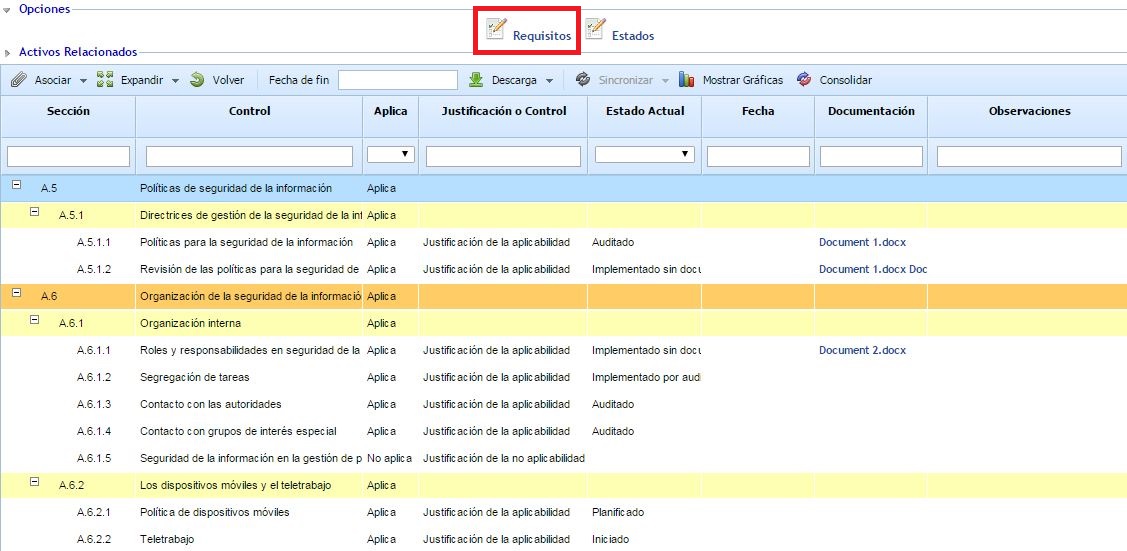1127x551 pixels.
Task: Click the Descarga download icon
Action: pyautogui.click(x=477, y=80)
